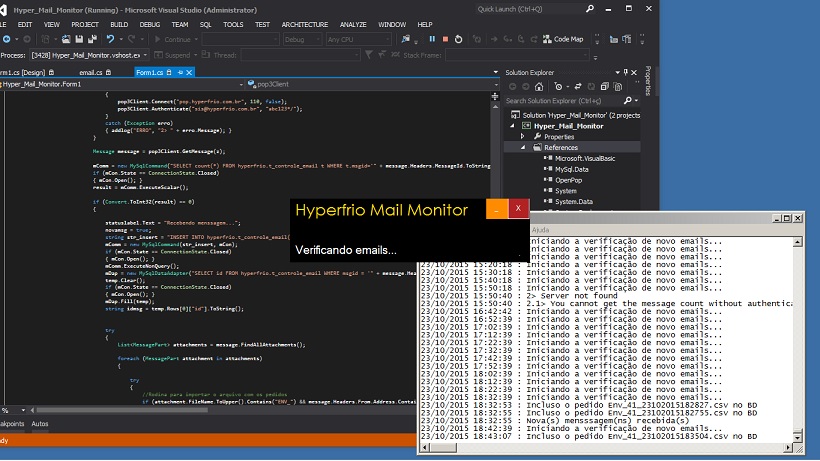
Task: Open the document tabs overflow dropdown
Action: (x=495, y=72)
